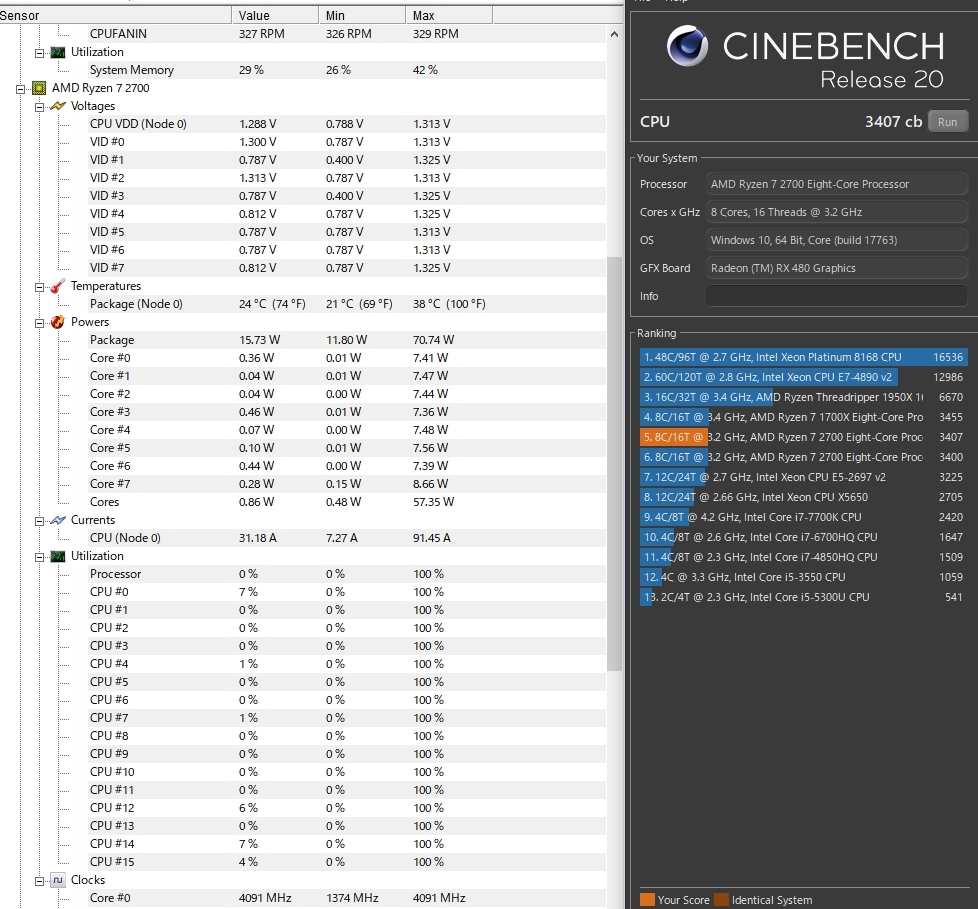Select the Core i5-5300U ranking entry
The width and height of the screenshot is (978, 909).
tap(803, 596)
